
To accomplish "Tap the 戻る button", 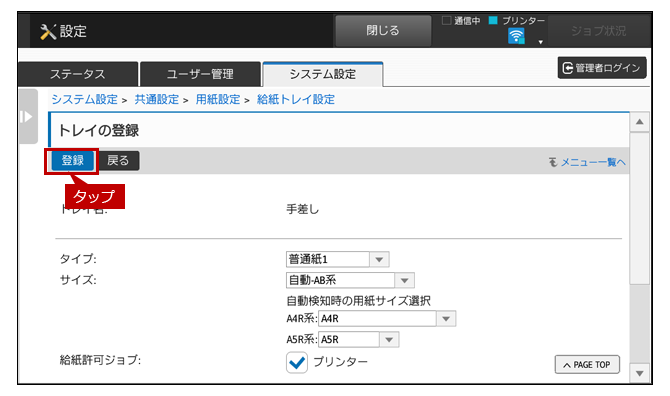I will [118, 161].
